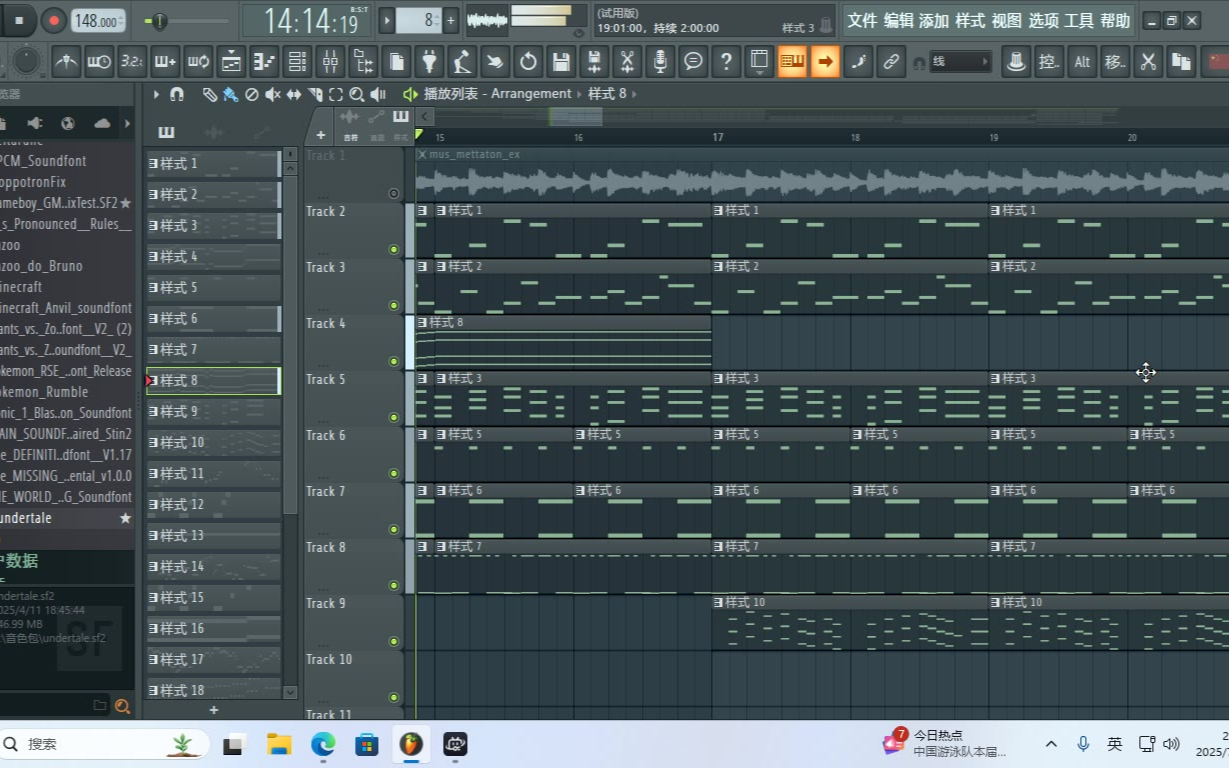Screen dimensions: 1229x768
Task: Click the stop playback button
Action: 20,20
